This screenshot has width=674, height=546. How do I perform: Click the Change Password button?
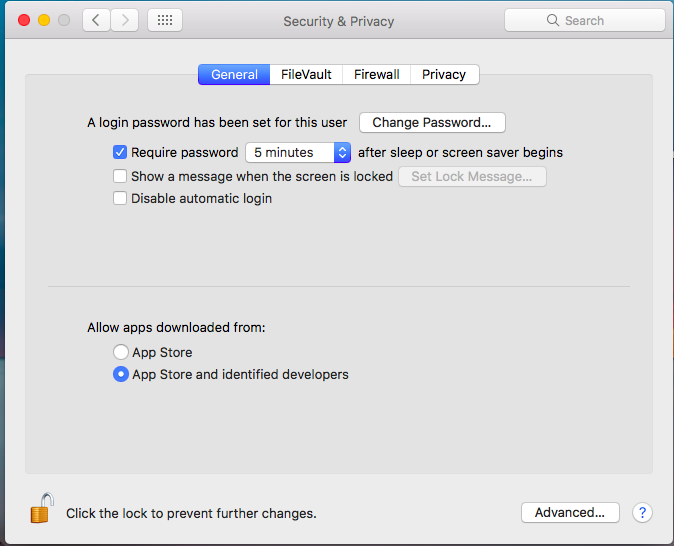[x=432, y=123]
